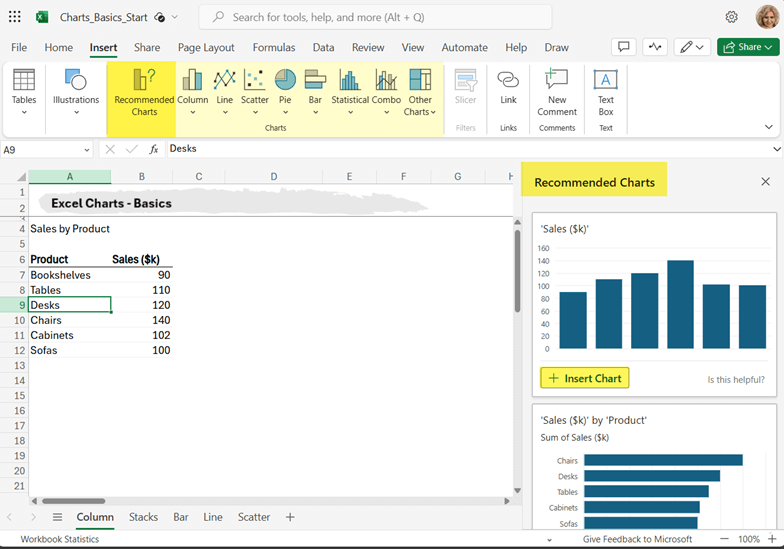Click the Select All corner triangle
The width and height of the screenshot is (784, 549).
coord(22,177)
